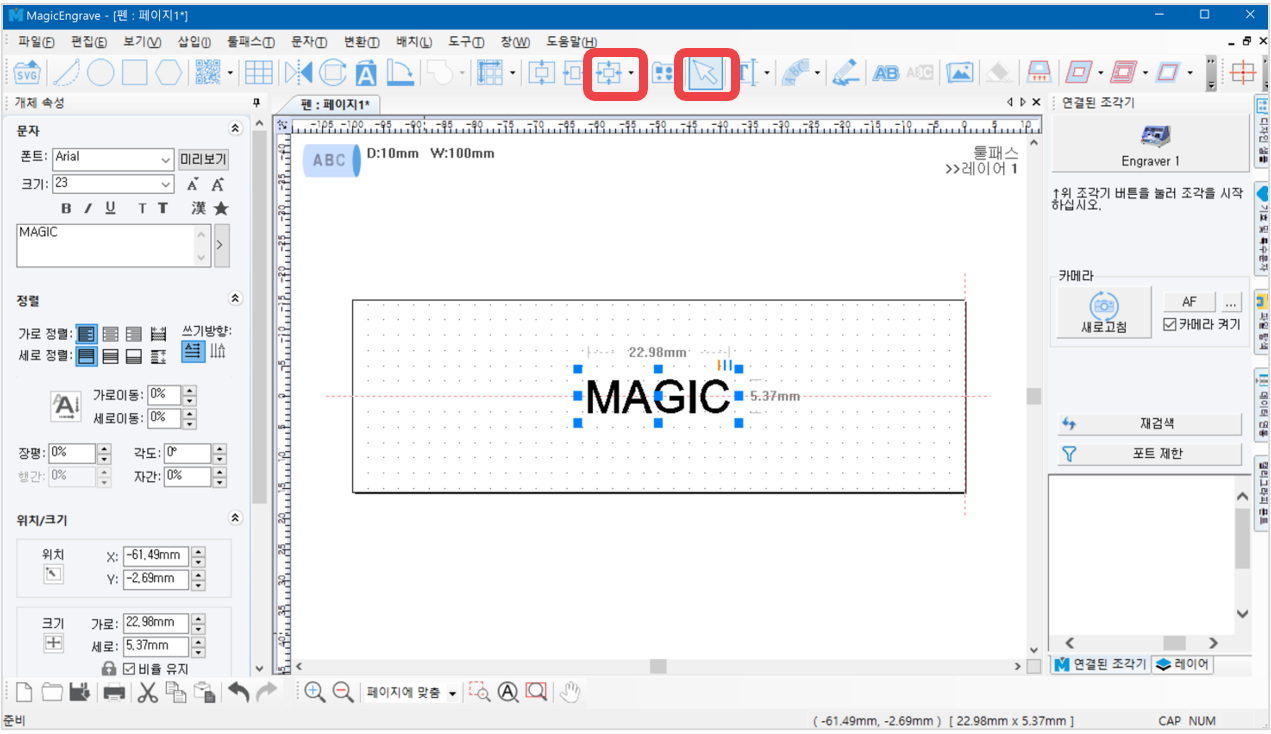The height and width of the screenshot is (734, 1271).
Task: Click the print icon in bottom toolbar
Action: coord(114,692)
